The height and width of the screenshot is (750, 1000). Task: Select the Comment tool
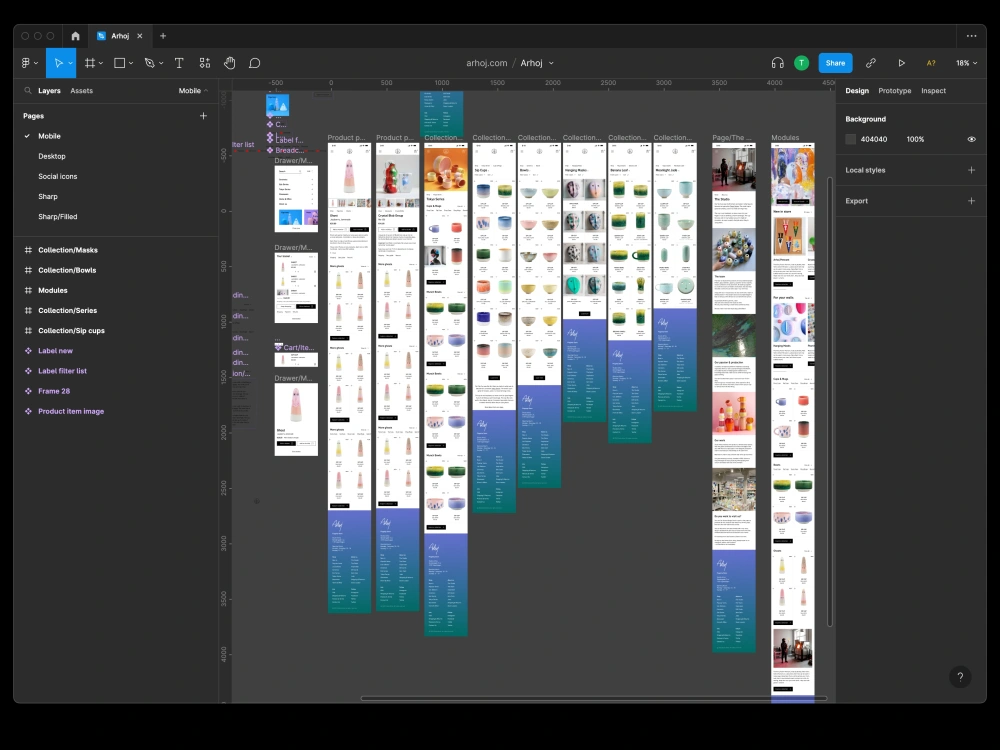[x=254, y=63]
